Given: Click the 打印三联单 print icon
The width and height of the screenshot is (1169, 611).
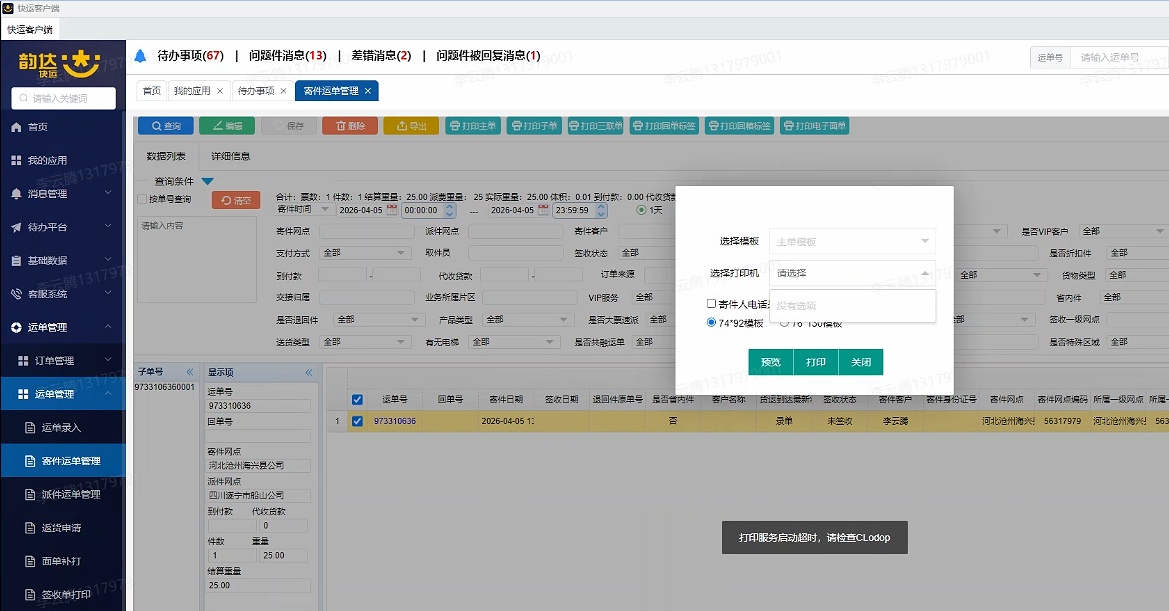Looking at the screenshot, I should (598, 125).
